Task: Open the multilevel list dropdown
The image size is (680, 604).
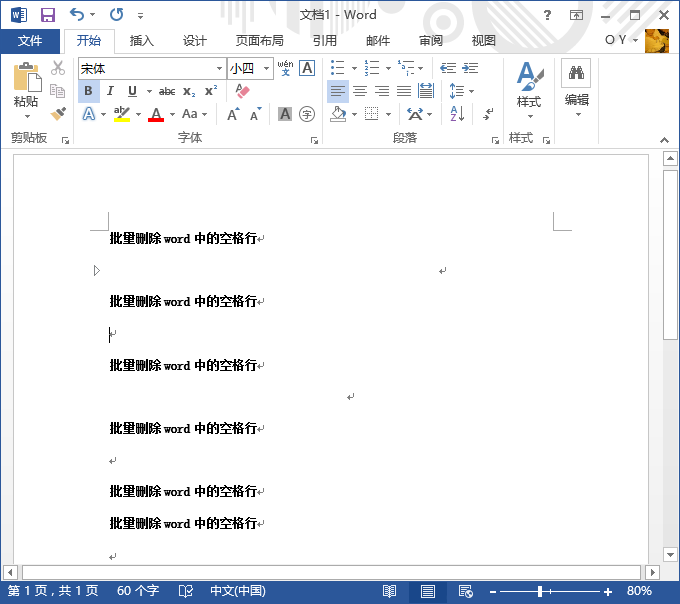Action: 420,68
